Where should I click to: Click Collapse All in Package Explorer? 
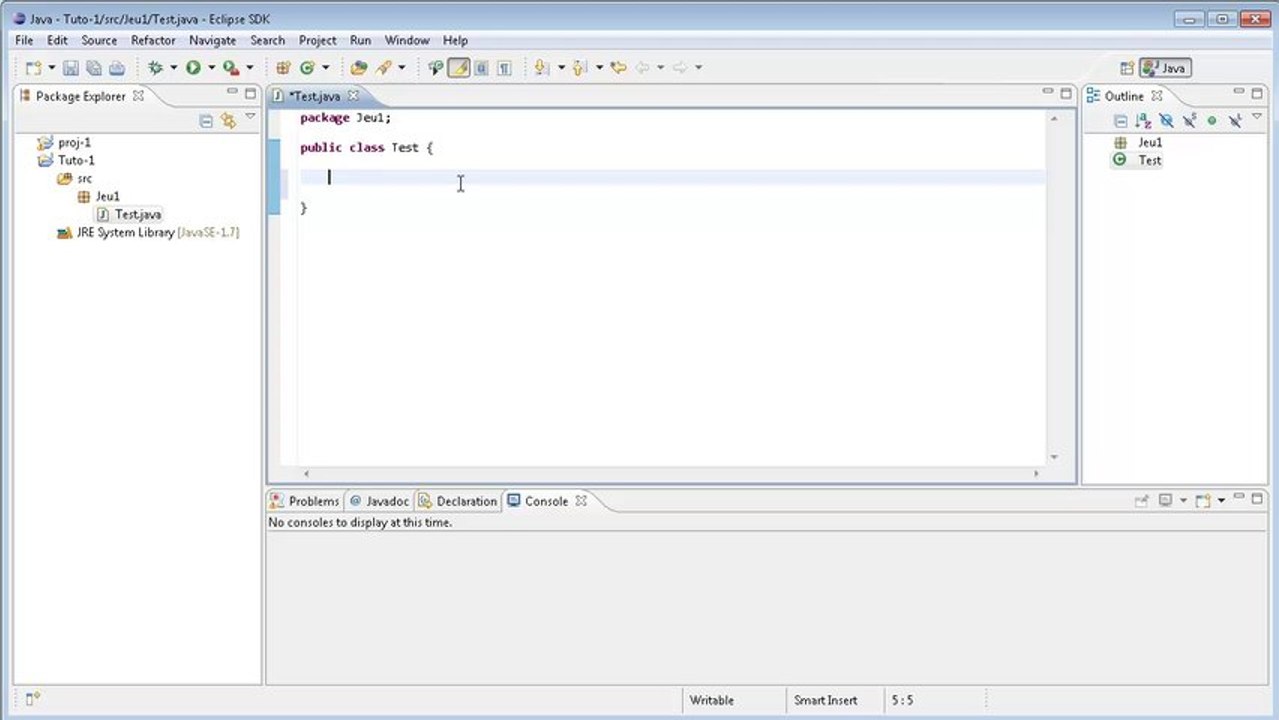(x=206, y=120)
